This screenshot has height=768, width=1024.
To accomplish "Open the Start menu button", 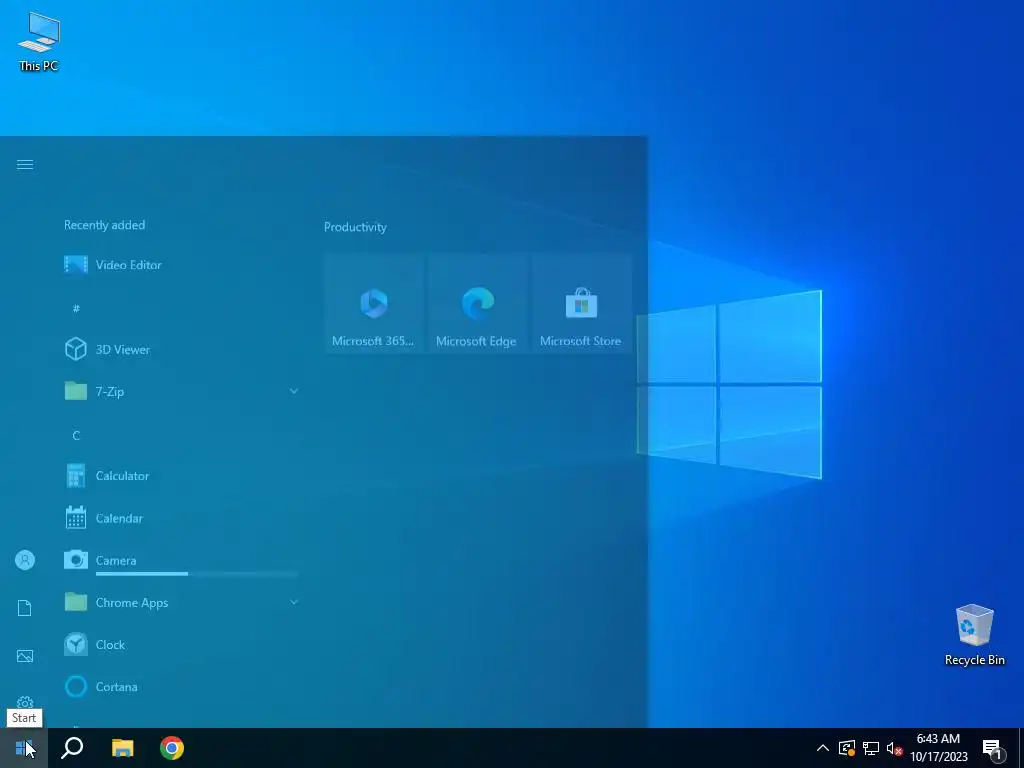I will pos(24,748).
